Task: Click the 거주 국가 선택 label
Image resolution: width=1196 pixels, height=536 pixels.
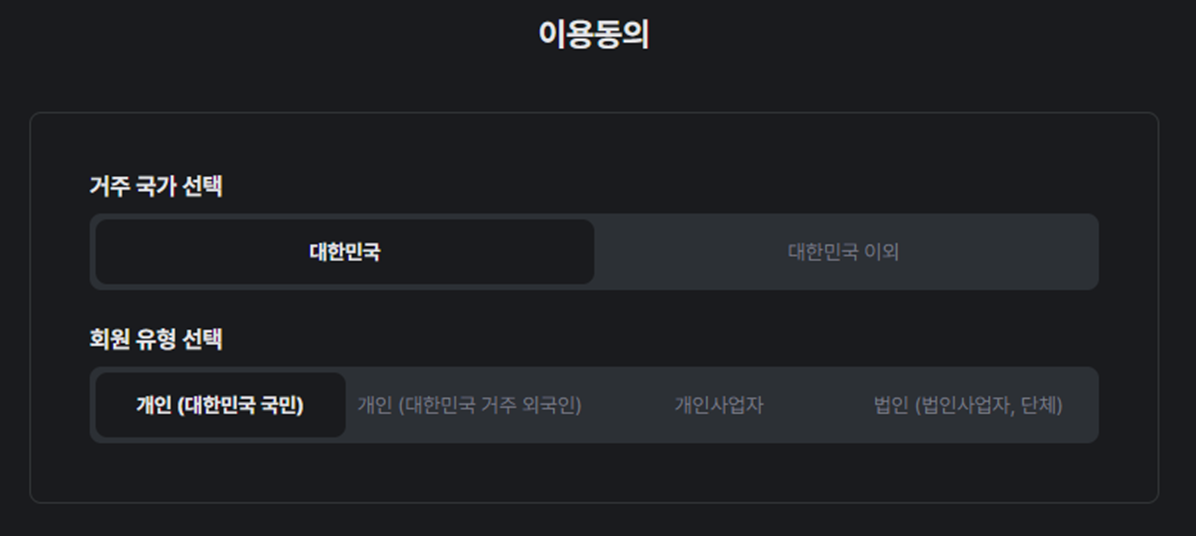Action: pyautogui.click(x=156, y=186)
